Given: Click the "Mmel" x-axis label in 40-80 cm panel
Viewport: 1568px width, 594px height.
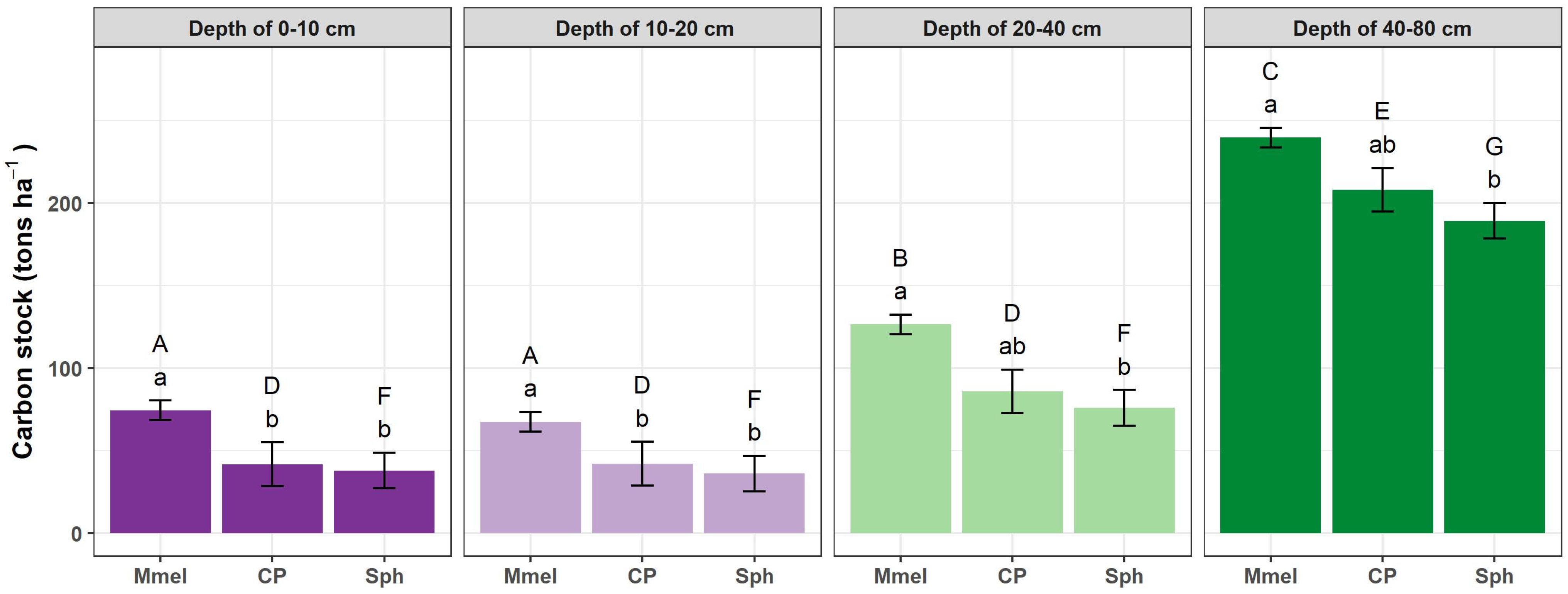Looking at the screenshot, I should (1270, 576).
